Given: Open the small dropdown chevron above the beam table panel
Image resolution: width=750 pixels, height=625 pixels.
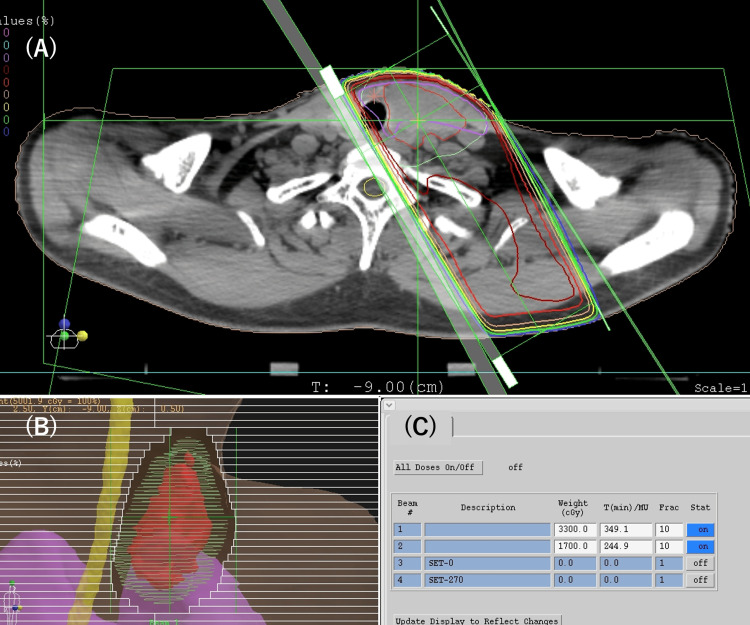Looking at the screenshot, I should (x=389, y=405).
